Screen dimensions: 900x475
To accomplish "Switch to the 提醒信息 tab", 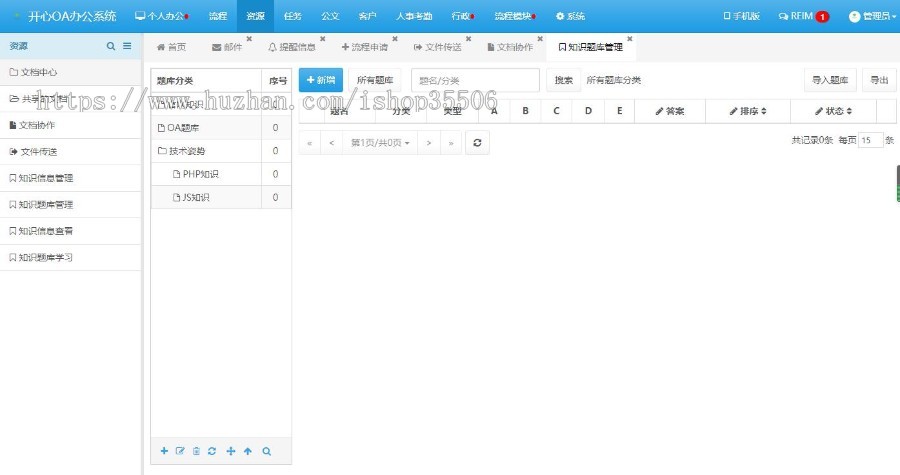I will tap(292, 47).
